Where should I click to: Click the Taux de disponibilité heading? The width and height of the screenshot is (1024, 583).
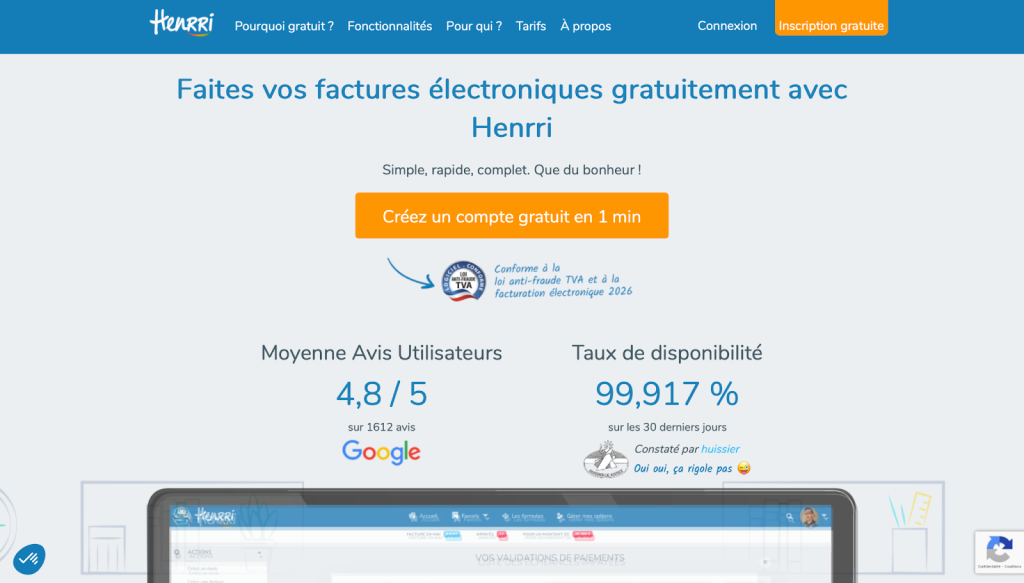(x=667, y=353)
